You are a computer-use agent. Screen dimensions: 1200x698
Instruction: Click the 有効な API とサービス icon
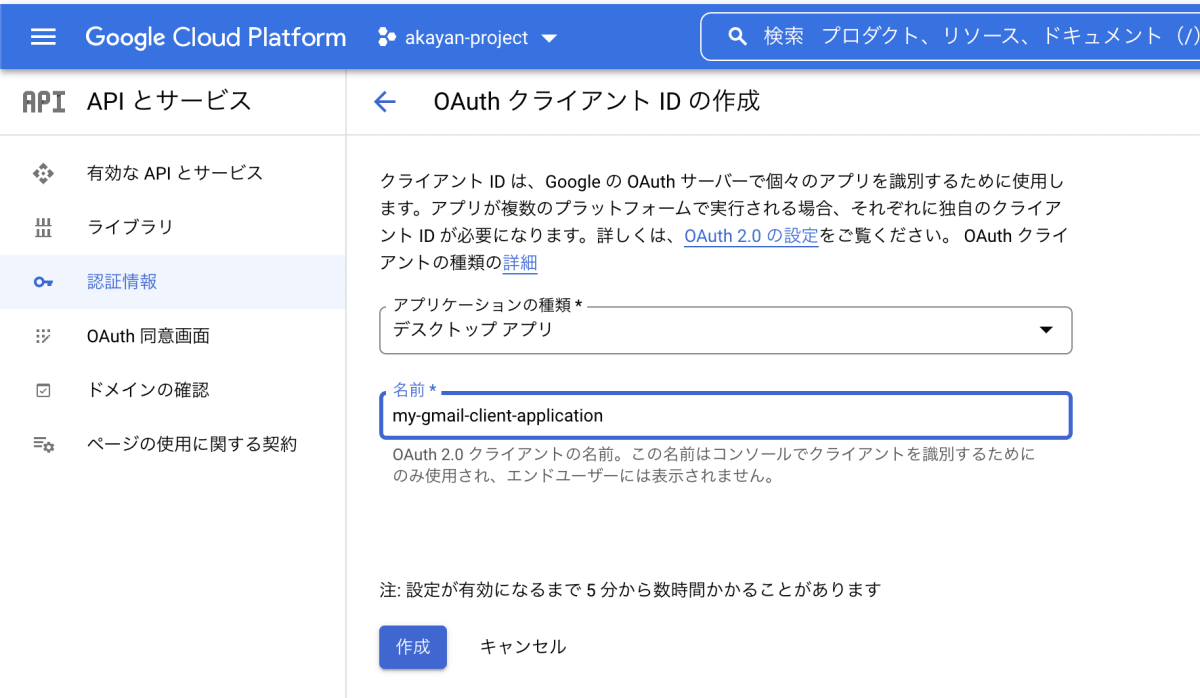pos(43,173)
